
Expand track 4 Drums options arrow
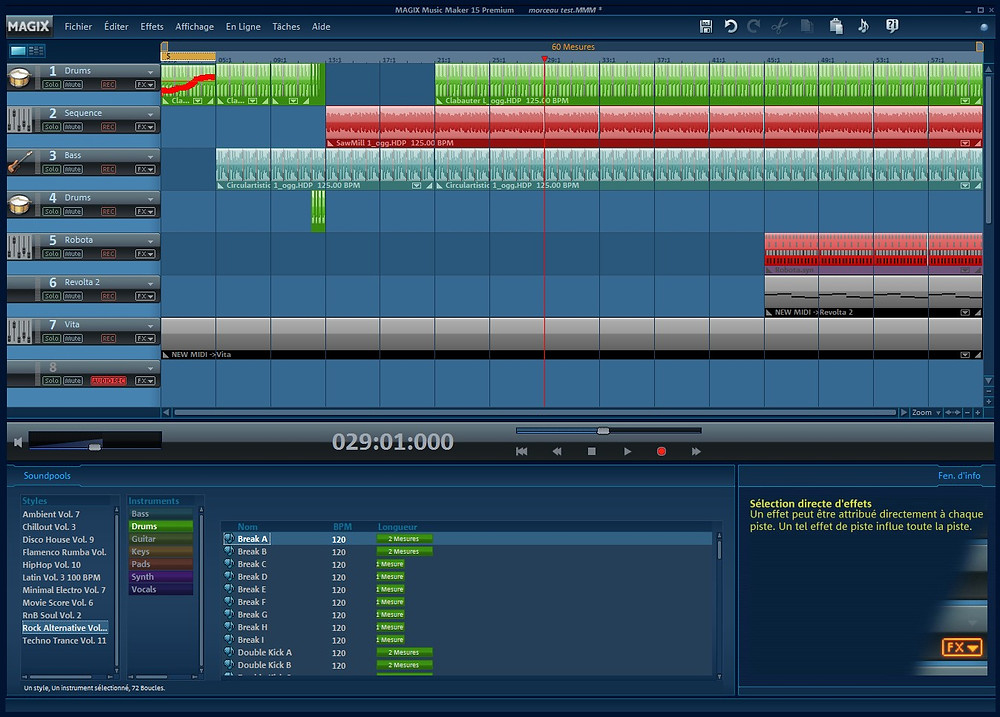point(151,199)
